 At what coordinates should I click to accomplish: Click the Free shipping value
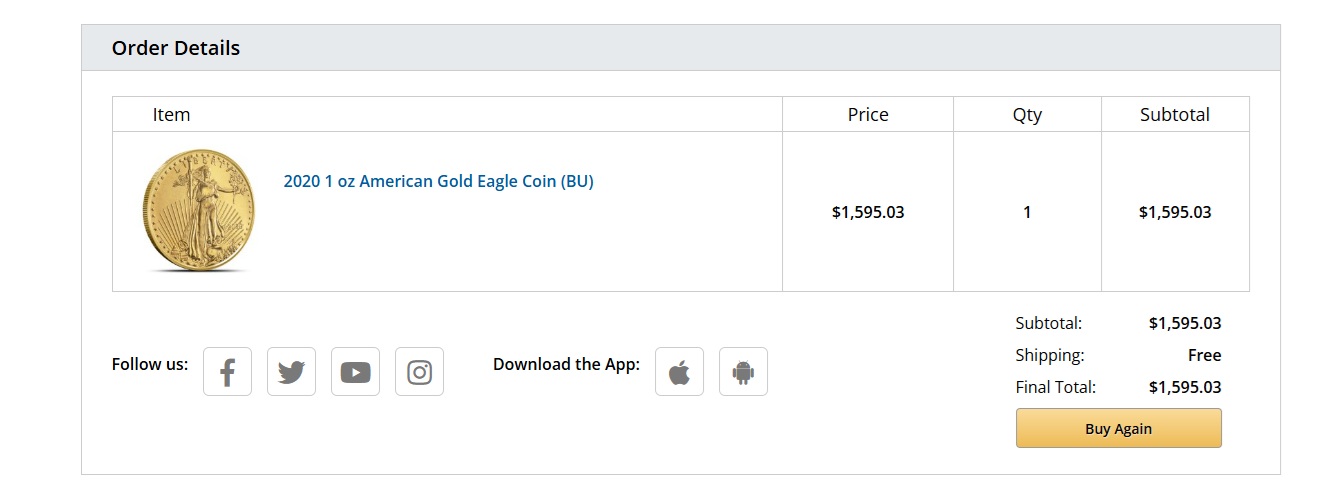[1204, 355]
